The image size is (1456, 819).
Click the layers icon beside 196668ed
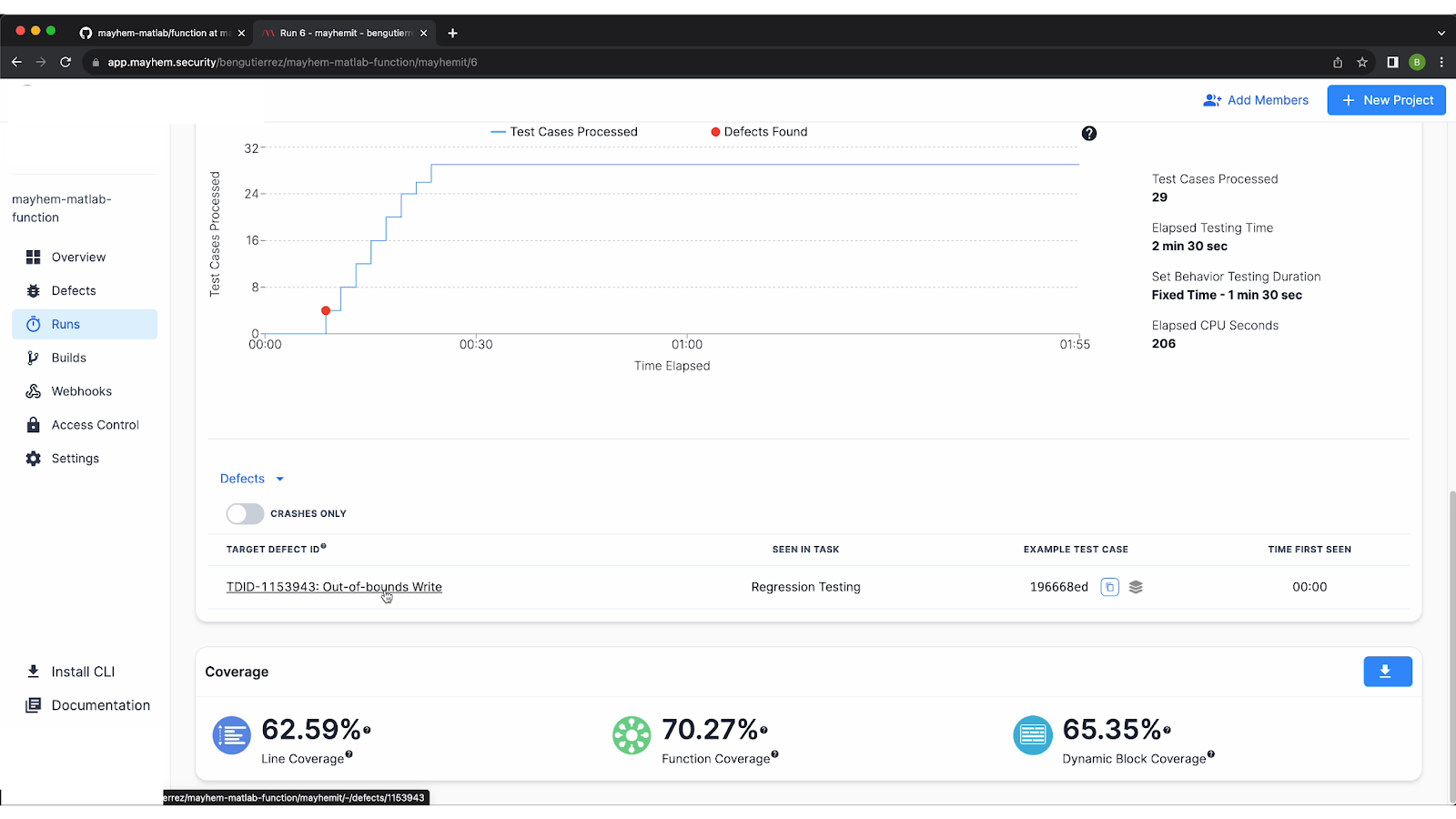pyautogui.click(x=1136, y=587)
